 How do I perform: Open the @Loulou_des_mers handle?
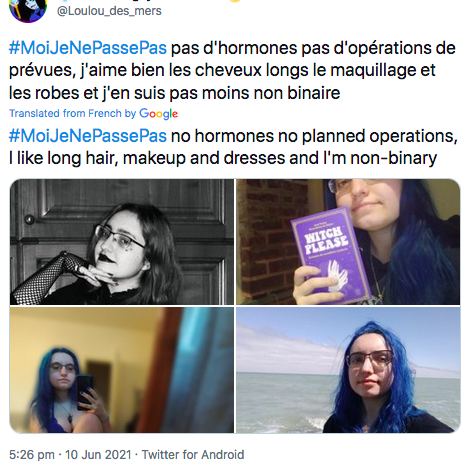(x=109, y=11)
